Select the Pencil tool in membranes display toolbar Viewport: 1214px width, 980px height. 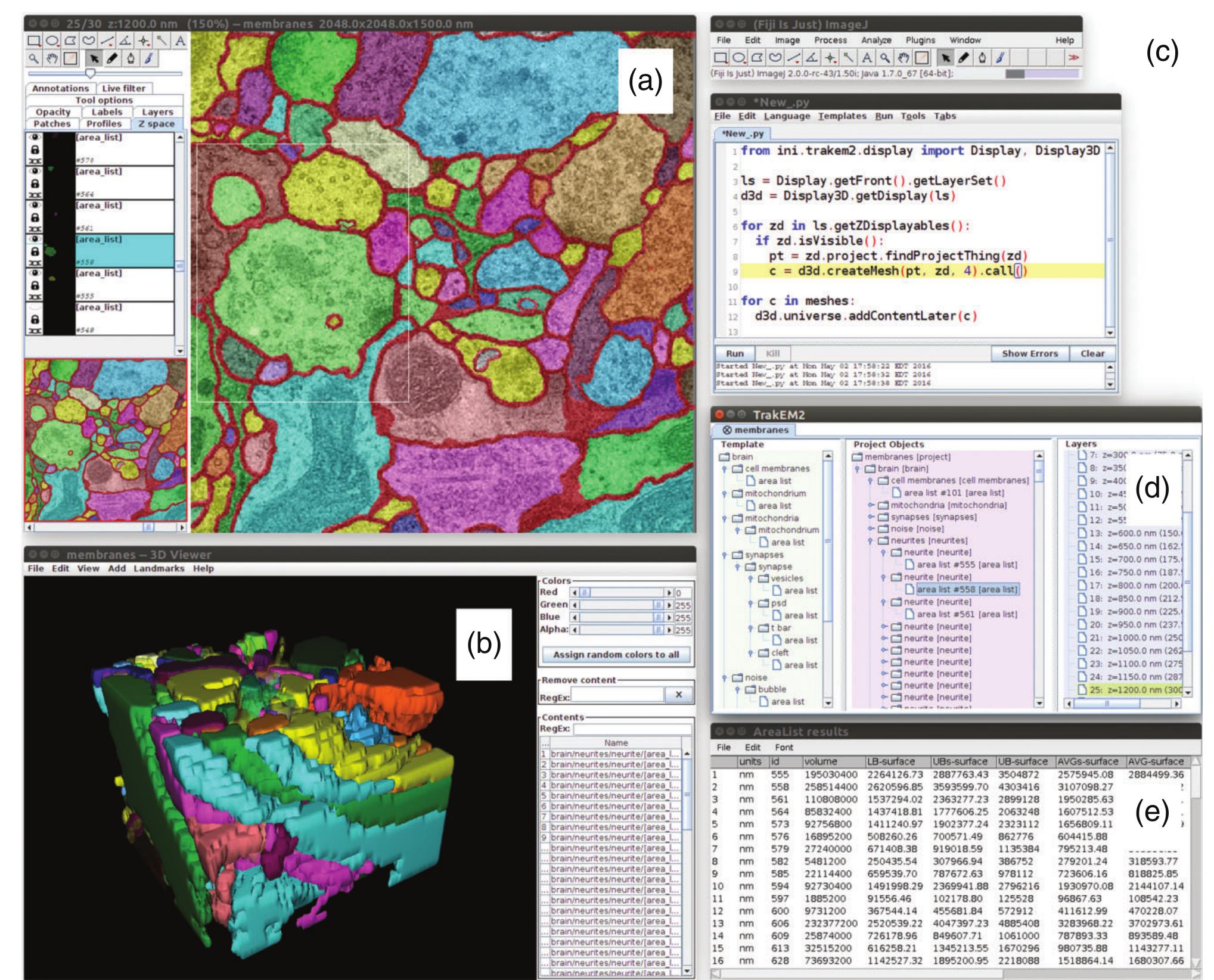111,58
